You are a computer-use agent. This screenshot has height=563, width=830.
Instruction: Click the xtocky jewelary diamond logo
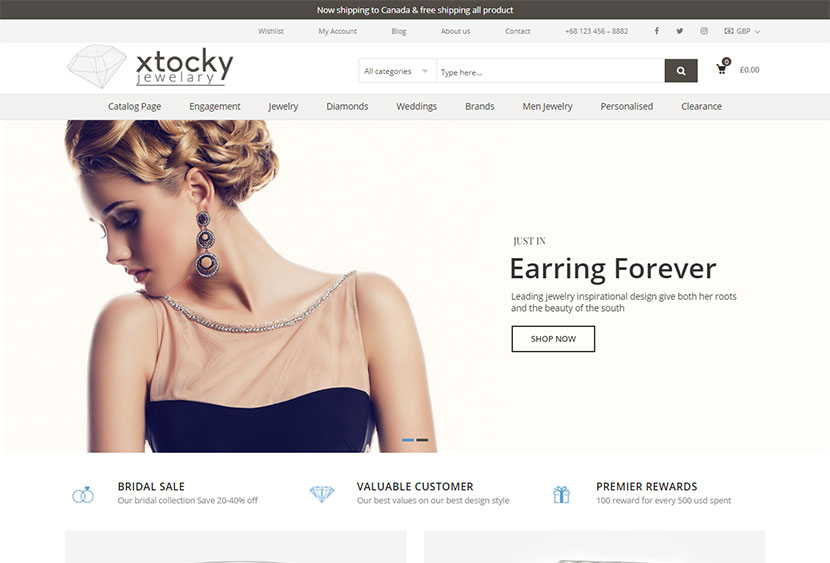point(149,66)
